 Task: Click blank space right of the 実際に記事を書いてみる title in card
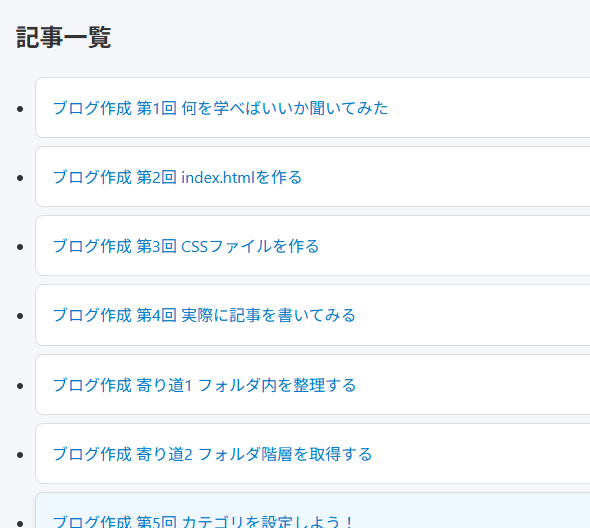click(473, 315)
